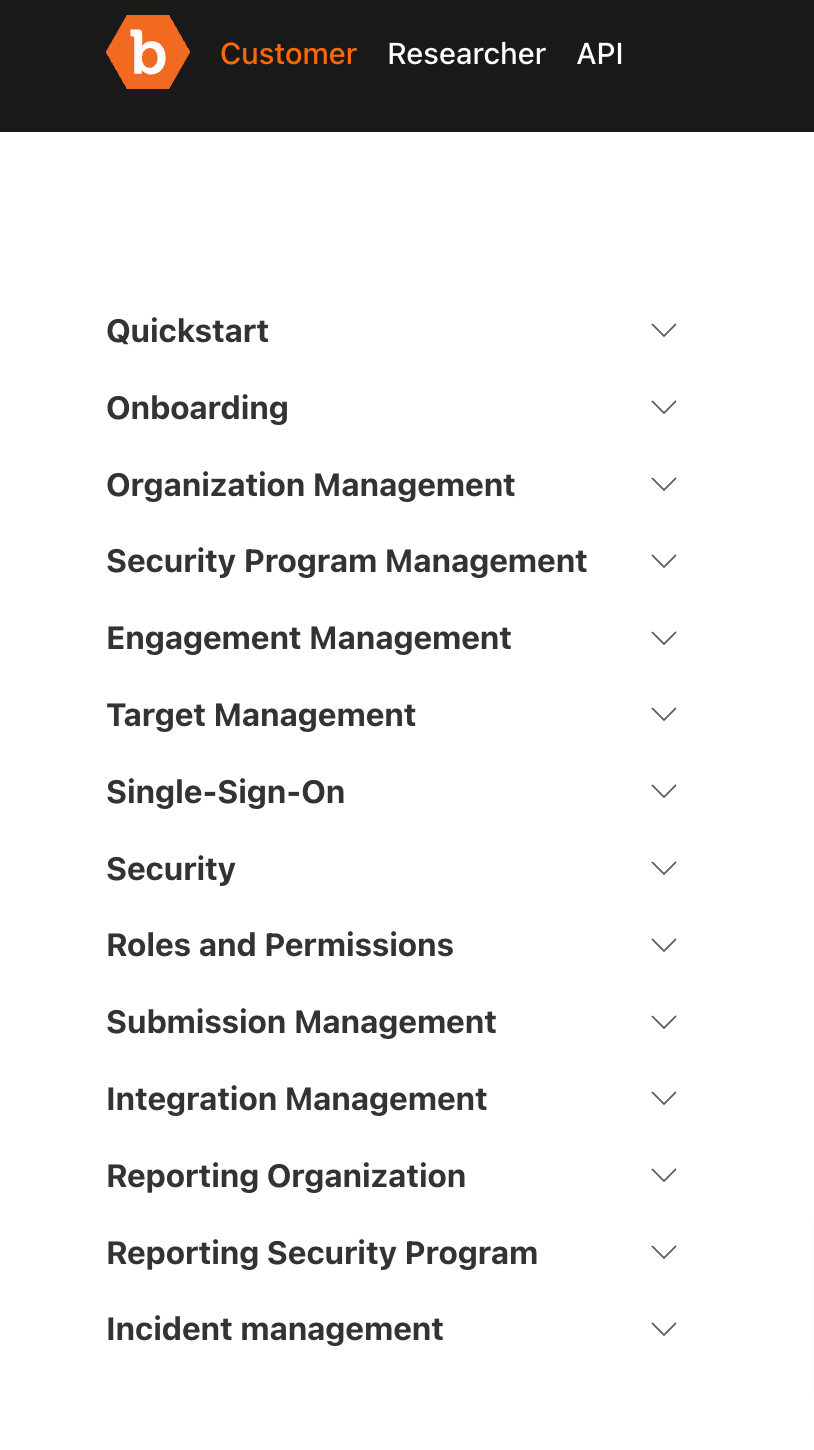Expand the Quickstart section chevron

click(664, 330)
